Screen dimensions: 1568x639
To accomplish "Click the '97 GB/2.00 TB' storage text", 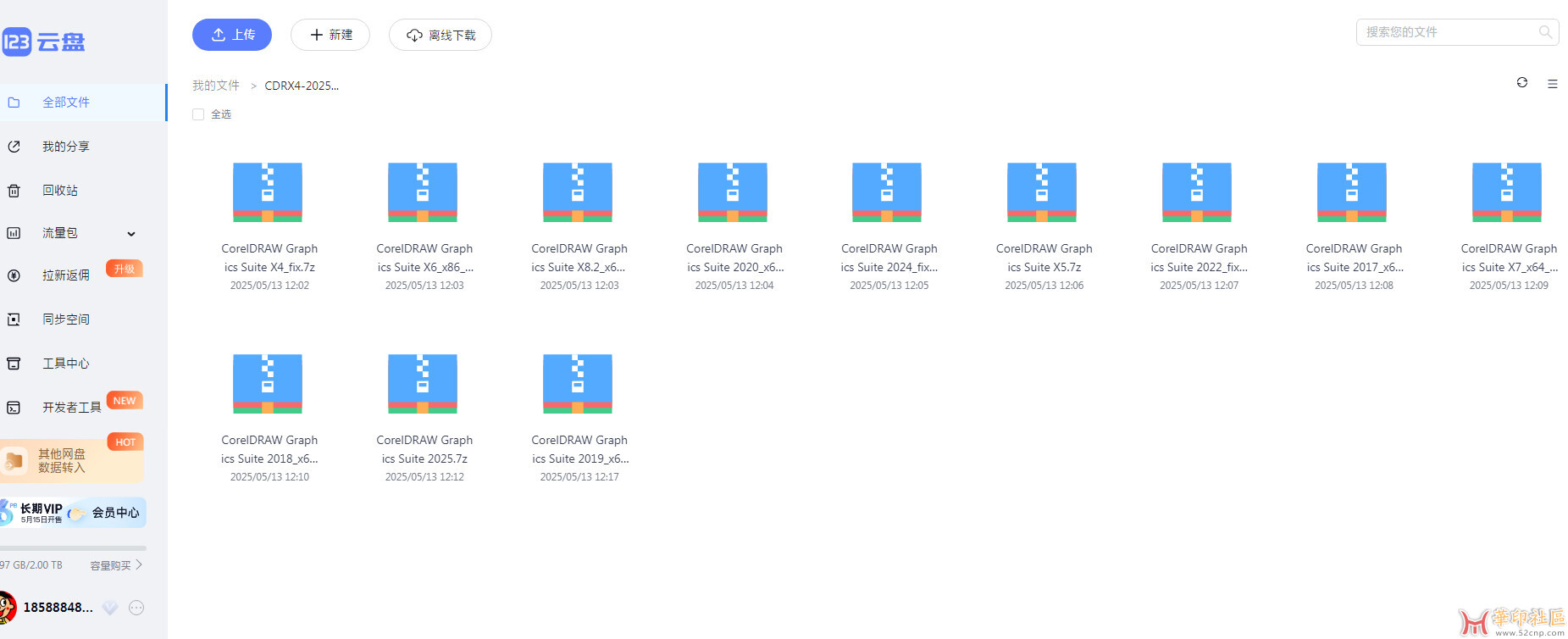I will coord(31,565).
